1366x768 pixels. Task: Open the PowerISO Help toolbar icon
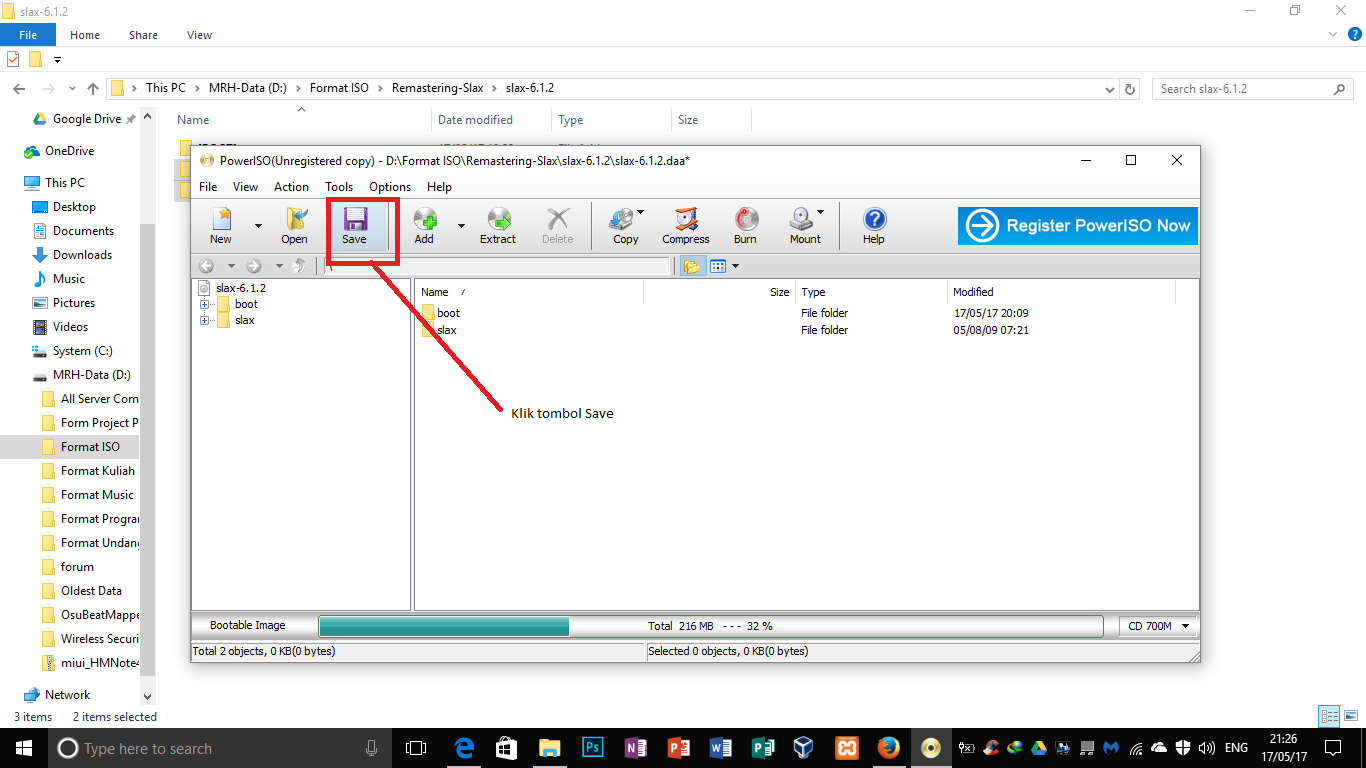(x=874, y=226)
